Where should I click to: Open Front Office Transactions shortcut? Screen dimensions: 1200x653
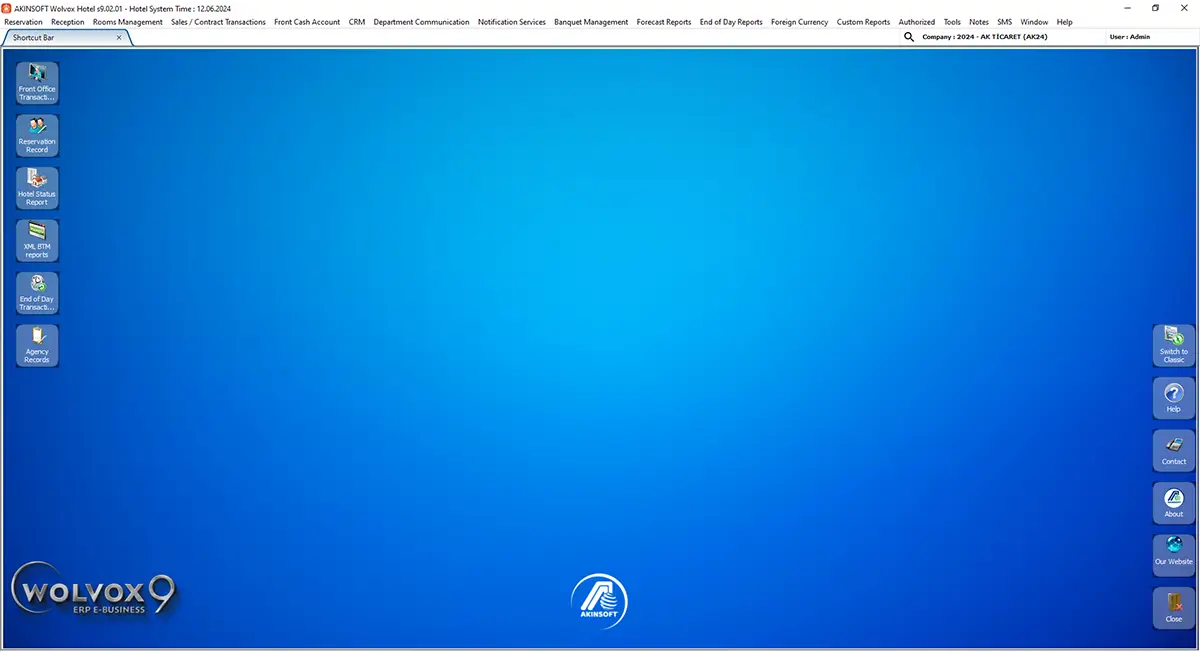37,82
